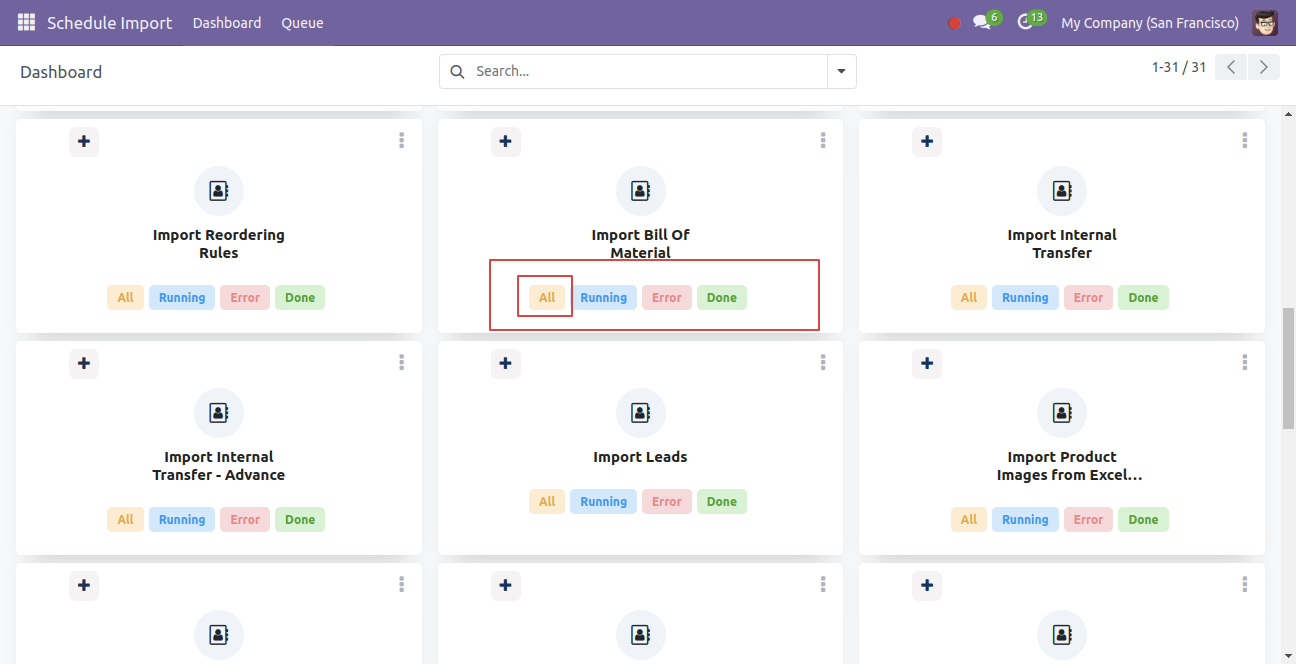The width and height of the screenshot is (1296, 664).
Task: Click Error on Import Product Images card
Action: point(1088,520)
